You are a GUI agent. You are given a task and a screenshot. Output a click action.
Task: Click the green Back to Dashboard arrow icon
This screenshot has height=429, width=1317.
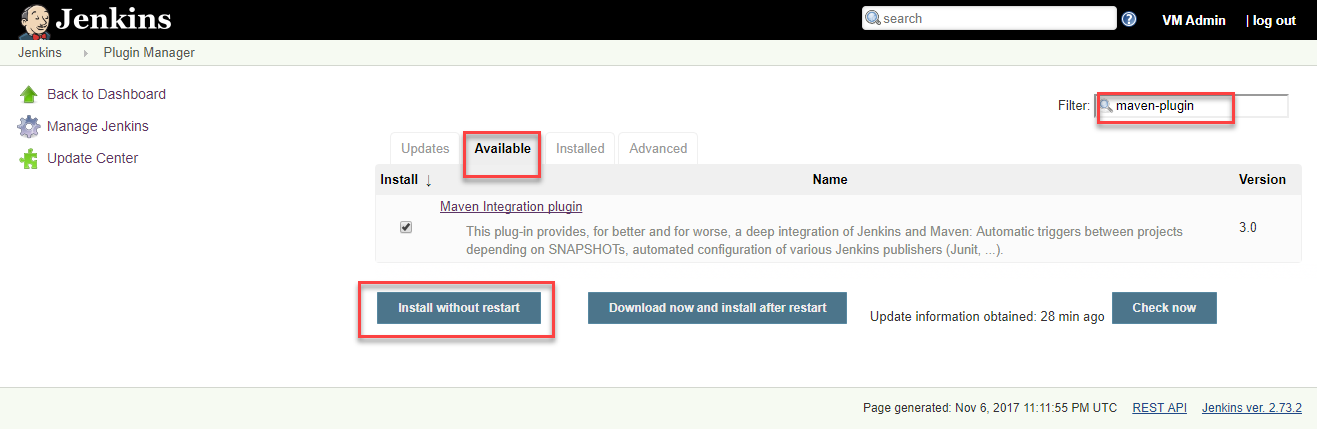29,95
